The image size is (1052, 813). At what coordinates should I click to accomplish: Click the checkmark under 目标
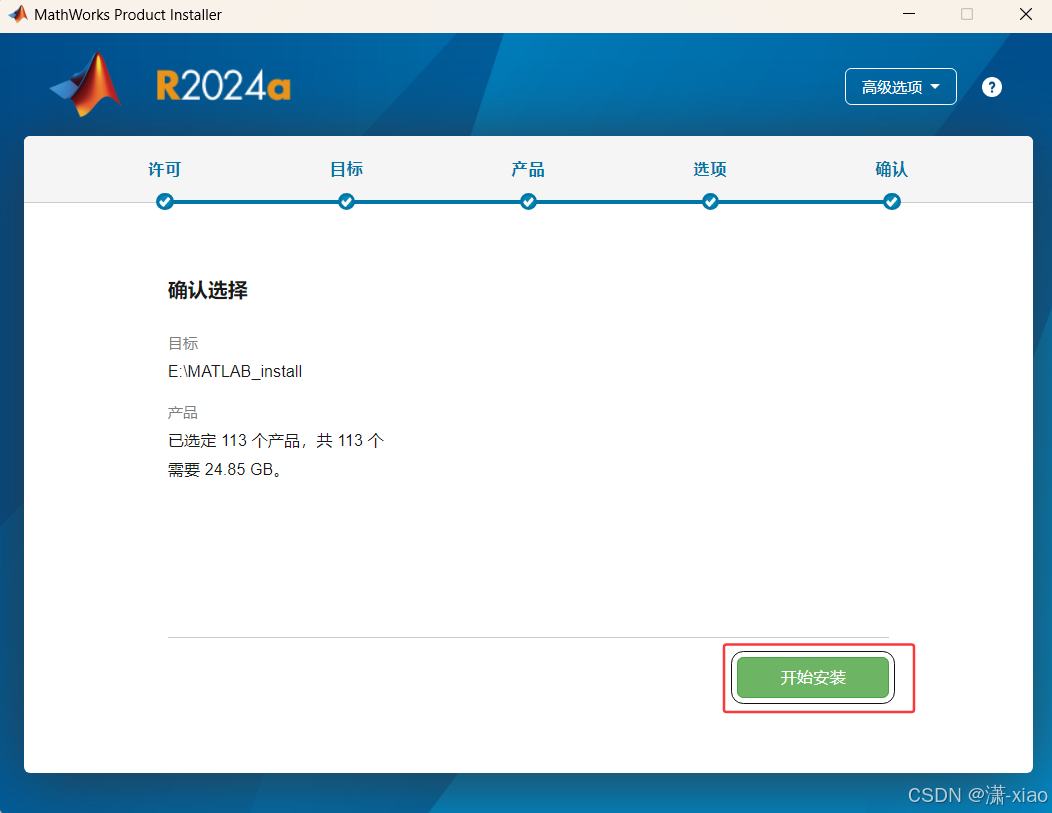(x=346, y=201)
